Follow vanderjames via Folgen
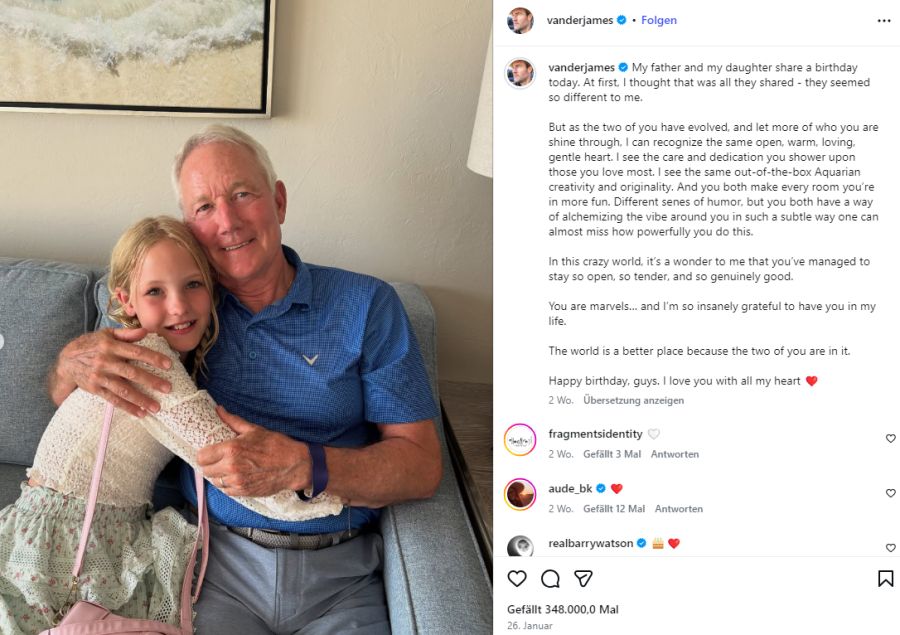Image resolution: width=900 pixels, height=635 pixels. [x=659, y=20]
